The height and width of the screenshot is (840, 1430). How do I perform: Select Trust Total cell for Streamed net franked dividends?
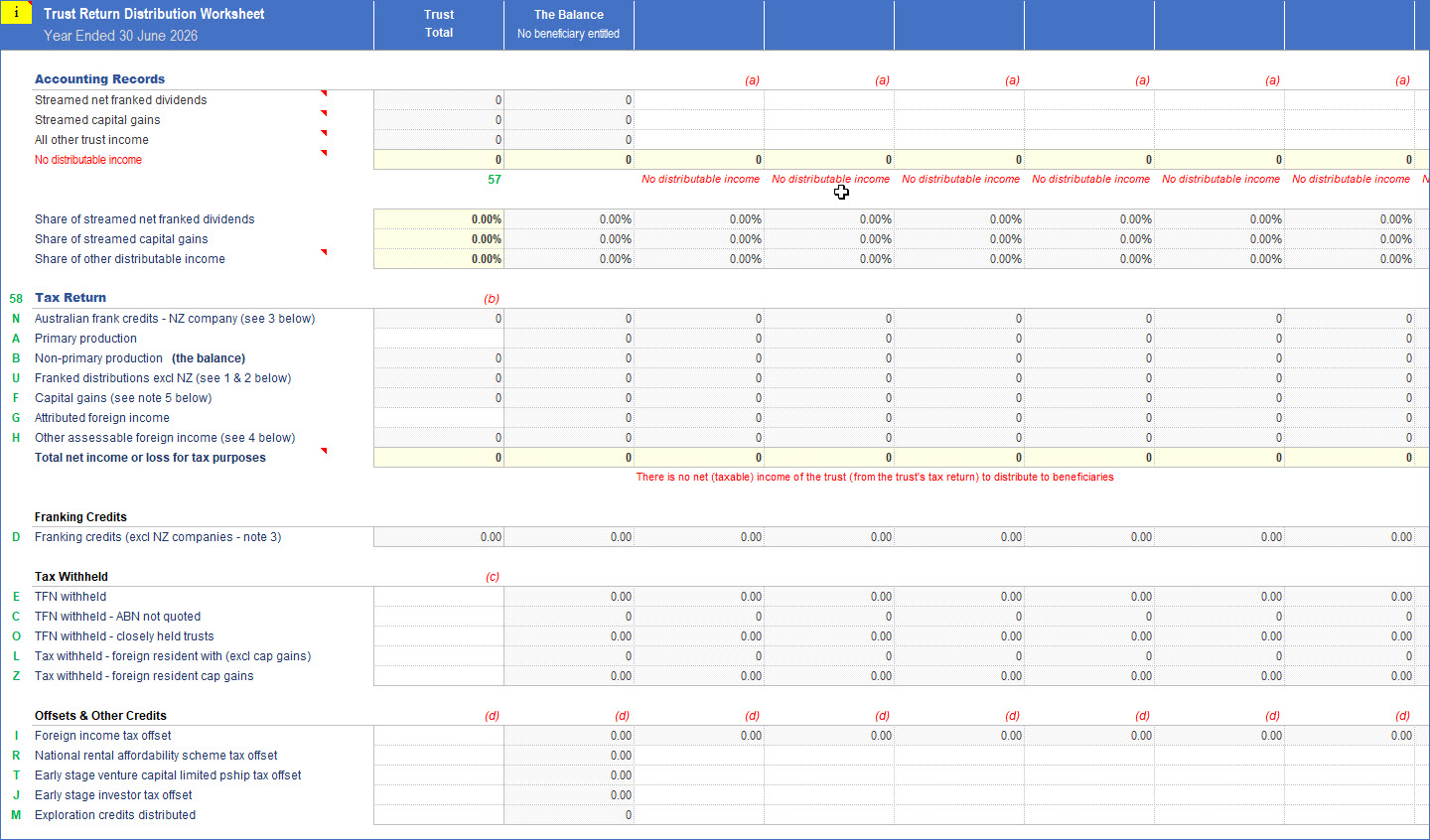(439, 100)
